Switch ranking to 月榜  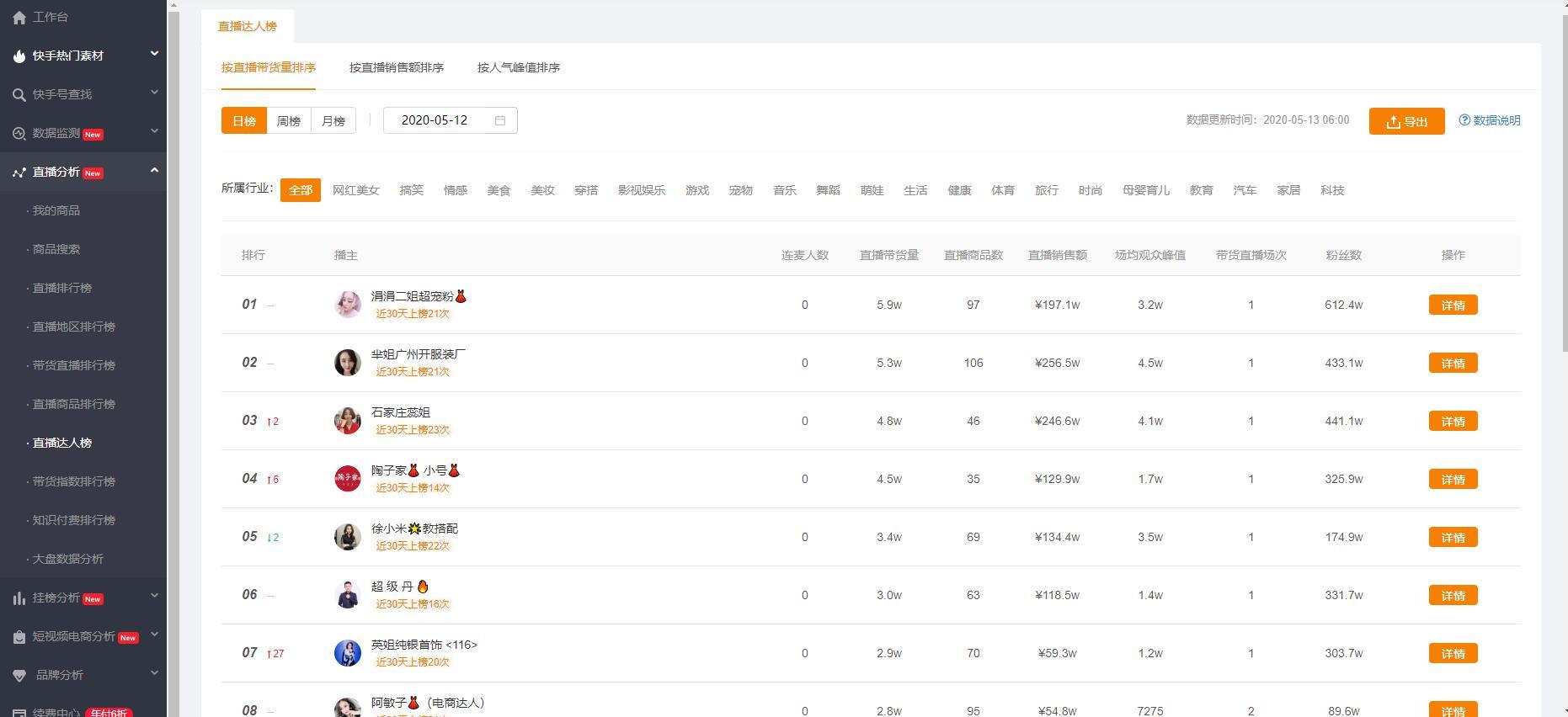coord(333,120)
